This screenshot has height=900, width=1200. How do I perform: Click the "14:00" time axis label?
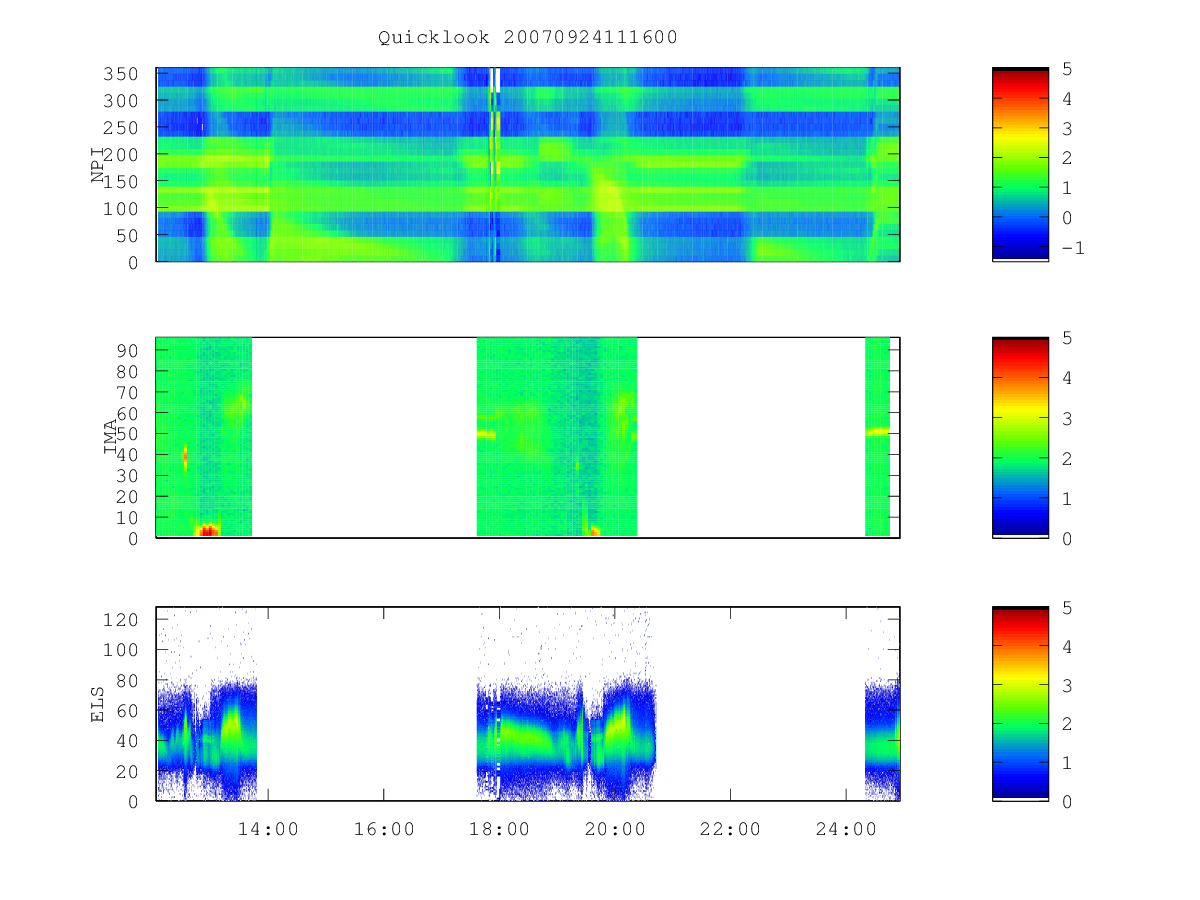pos(268,829)
